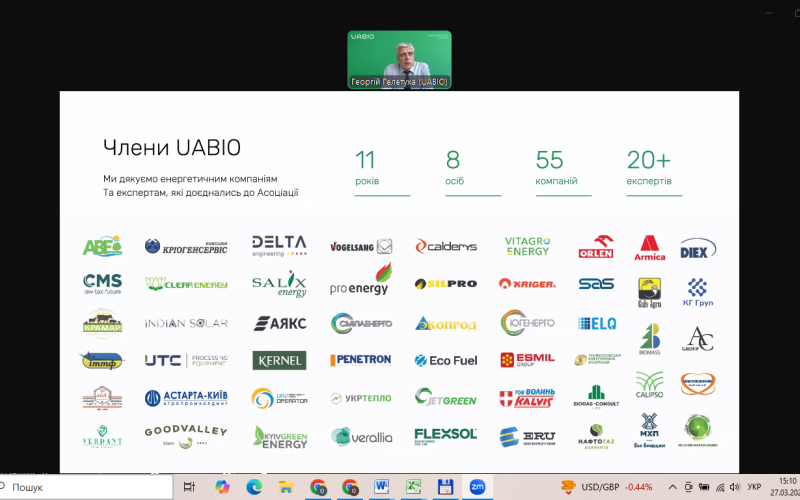Screen dimensions: 800x500
Task: Click the Vogelsang logo
Action: coord(361,247)
